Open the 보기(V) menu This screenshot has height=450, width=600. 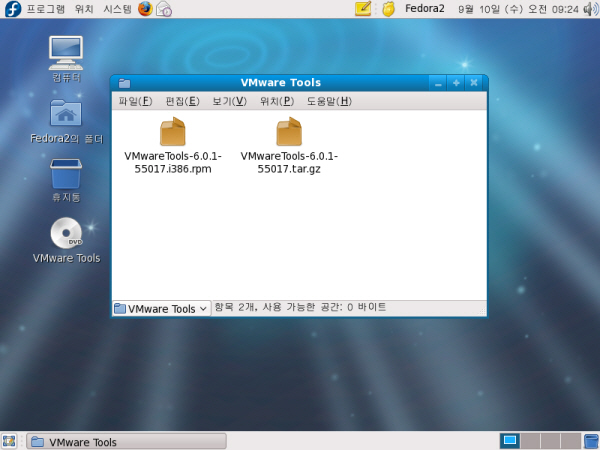[x=230, y=101]
